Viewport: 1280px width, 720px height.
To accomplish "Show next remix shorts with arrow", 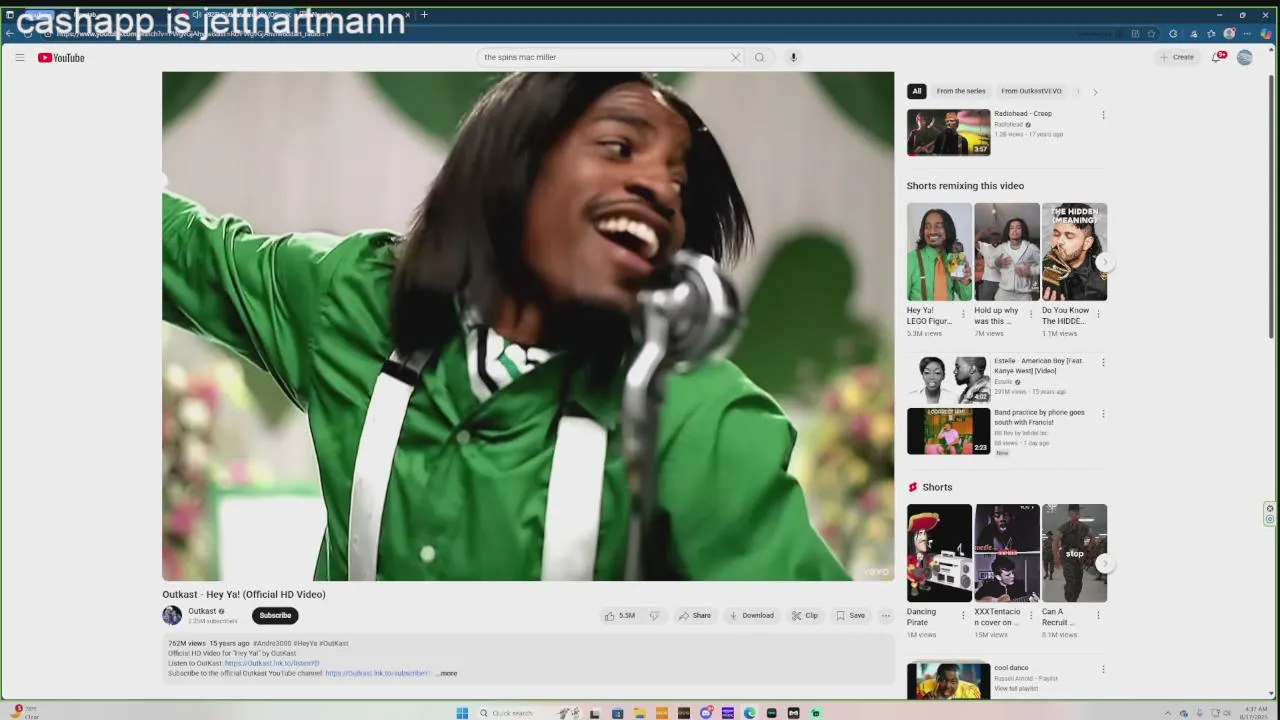I will tap(1104, 262).
